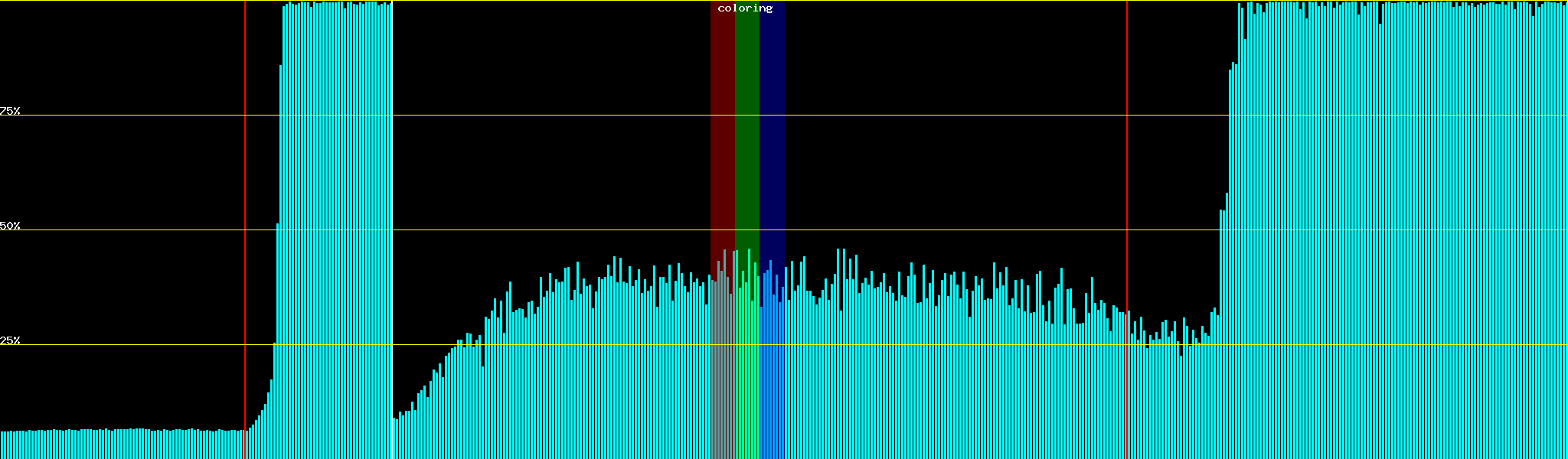The width and height of the screenshot is (1568, 459).
Task: Select the left red vertical marker line
Action: [245, 229]
